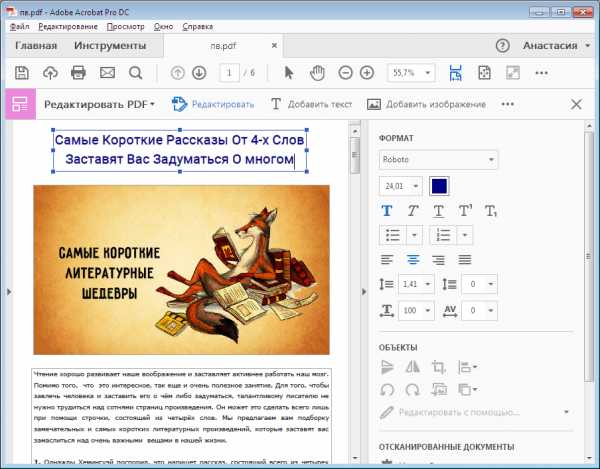Justify the text alignment
Image resolution: width=600 pixels, height=469 pixels.
pyautogui.click(x=465, y=260)
